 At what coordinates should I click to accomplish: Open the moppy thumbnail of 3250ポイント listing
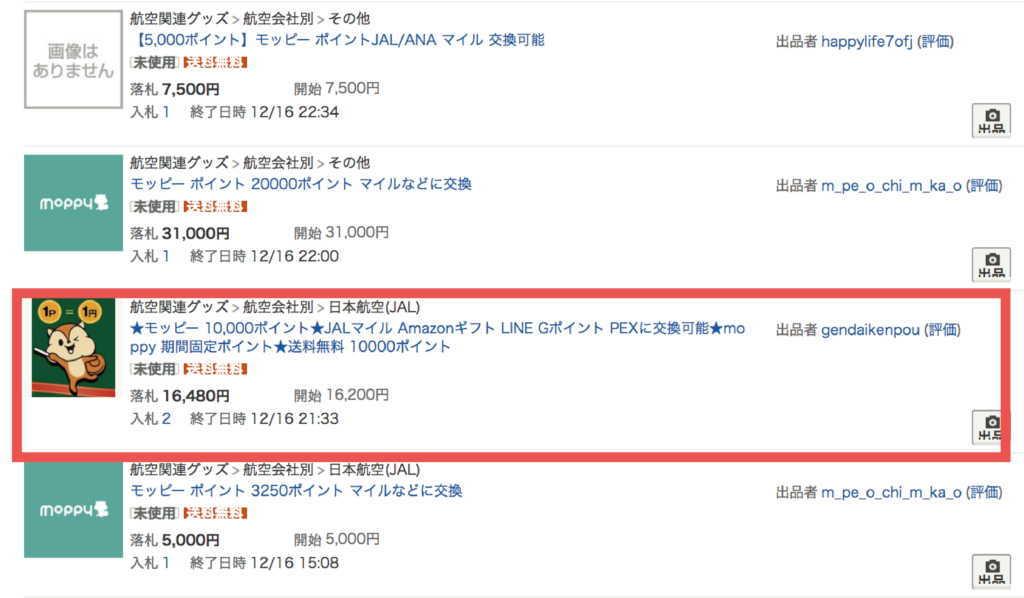click(73, 509)
